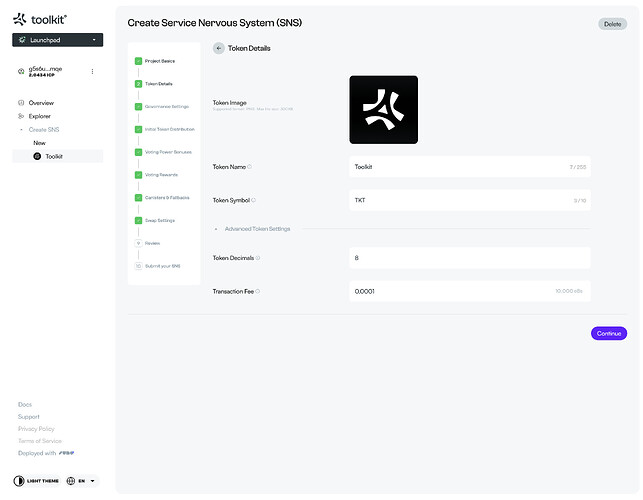Image resolution: width=643 pixels, height=500 pixels.
Task: Click the Continue button
Action: 608,333
